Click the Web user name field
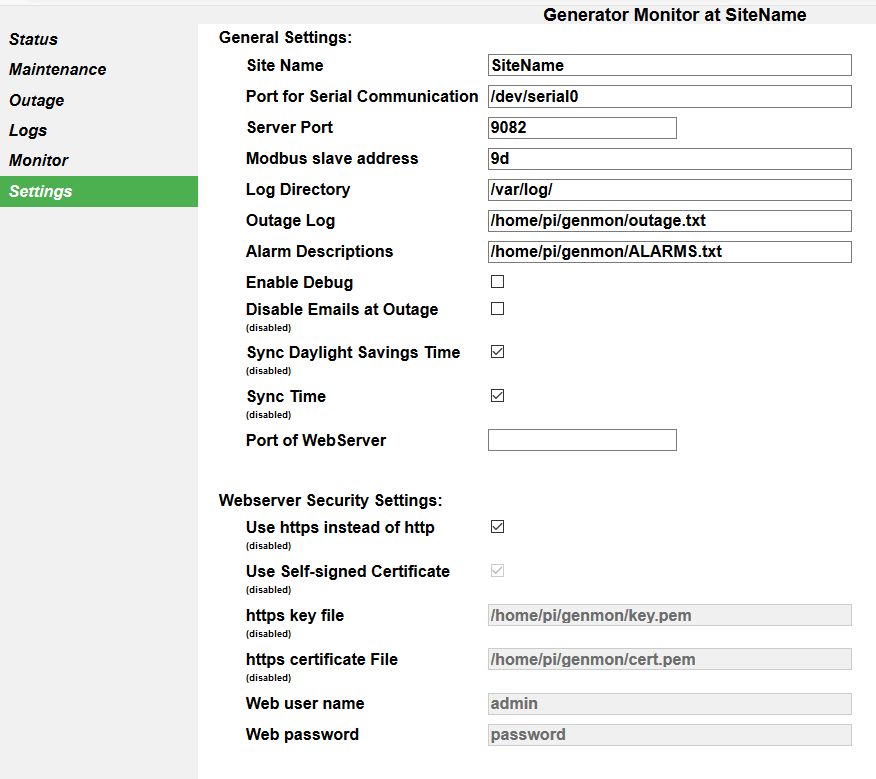Screen dimensions: 876x779 [x=670, y=704]
